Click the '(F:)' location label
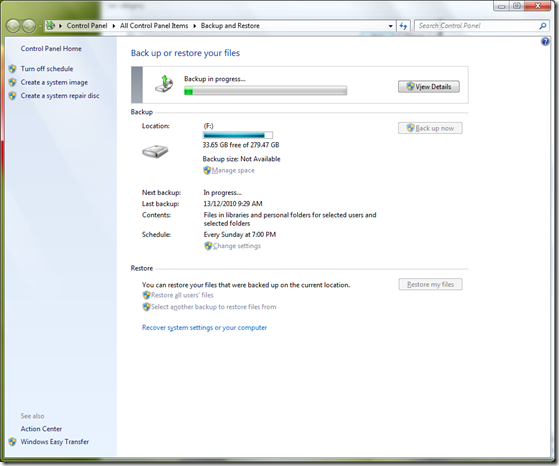The width and height of the screenshot is (559, 466). click(x=209, y=126)
